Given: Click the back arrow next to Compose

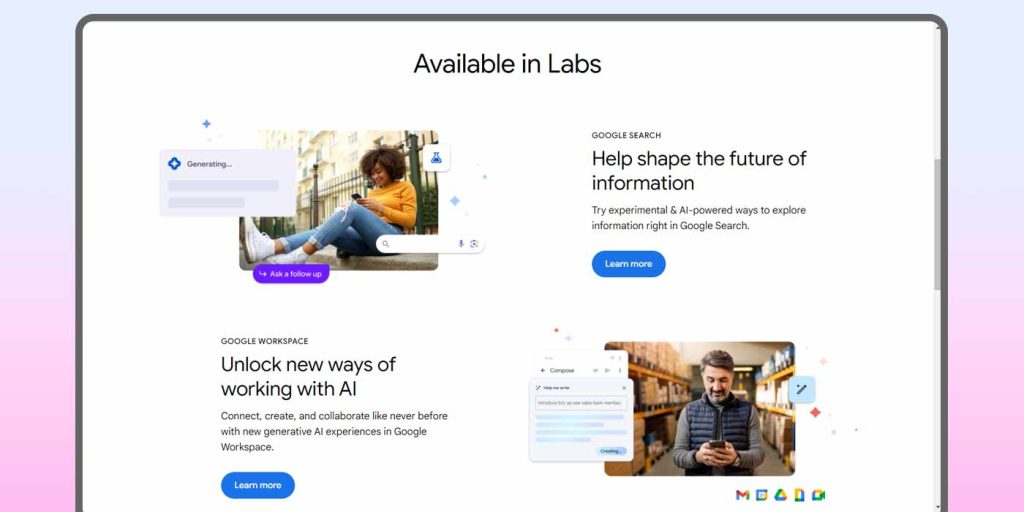Looking at the screenshot, I should (x=543, y=370).
